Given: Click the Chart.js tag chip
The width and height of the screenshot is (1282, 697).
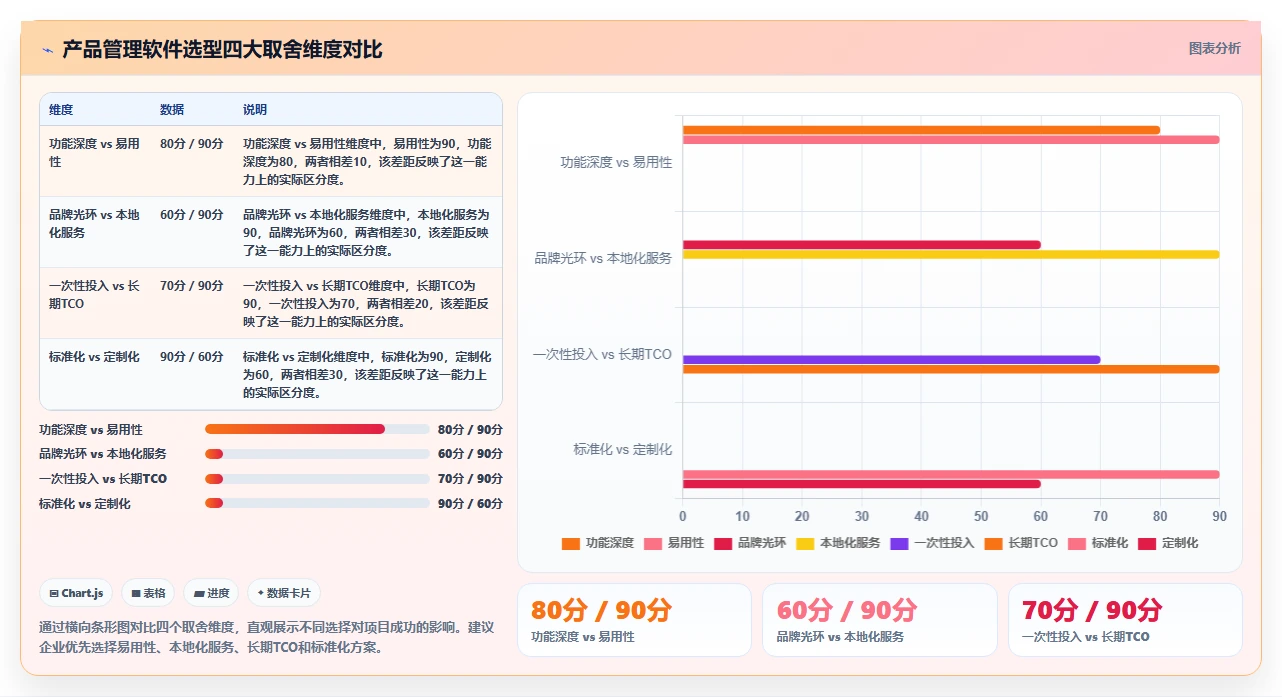Looking at the screenshot, I should click(x=77, y=593).
